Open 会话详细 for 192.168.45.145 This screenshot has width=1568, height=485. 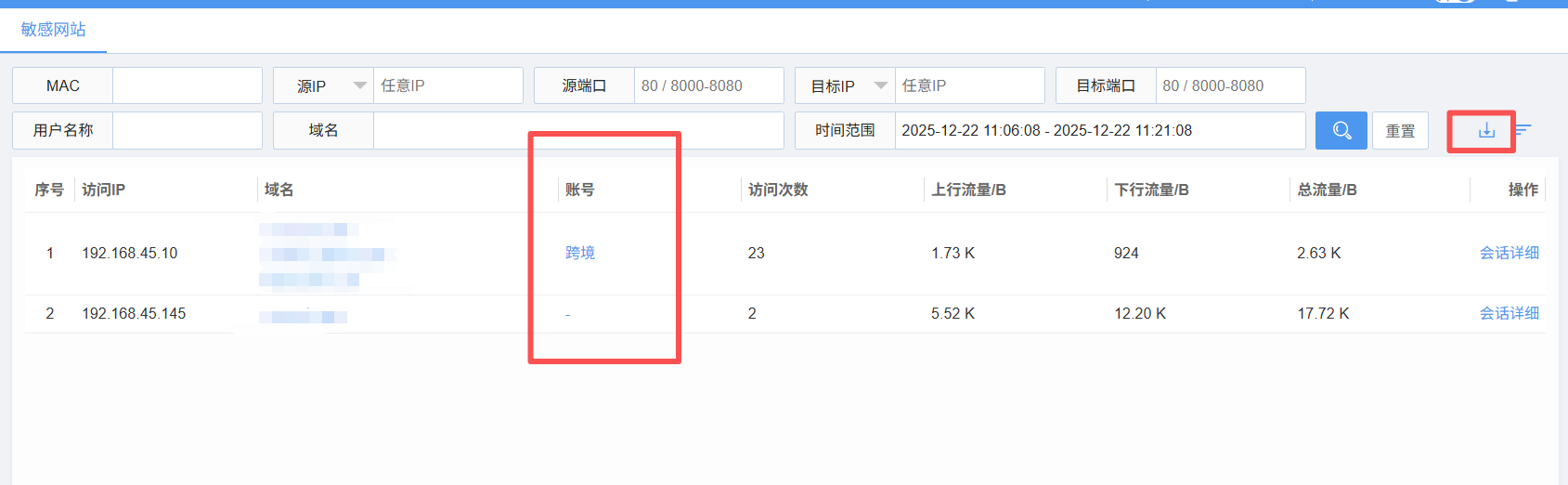coord(1509,313)
